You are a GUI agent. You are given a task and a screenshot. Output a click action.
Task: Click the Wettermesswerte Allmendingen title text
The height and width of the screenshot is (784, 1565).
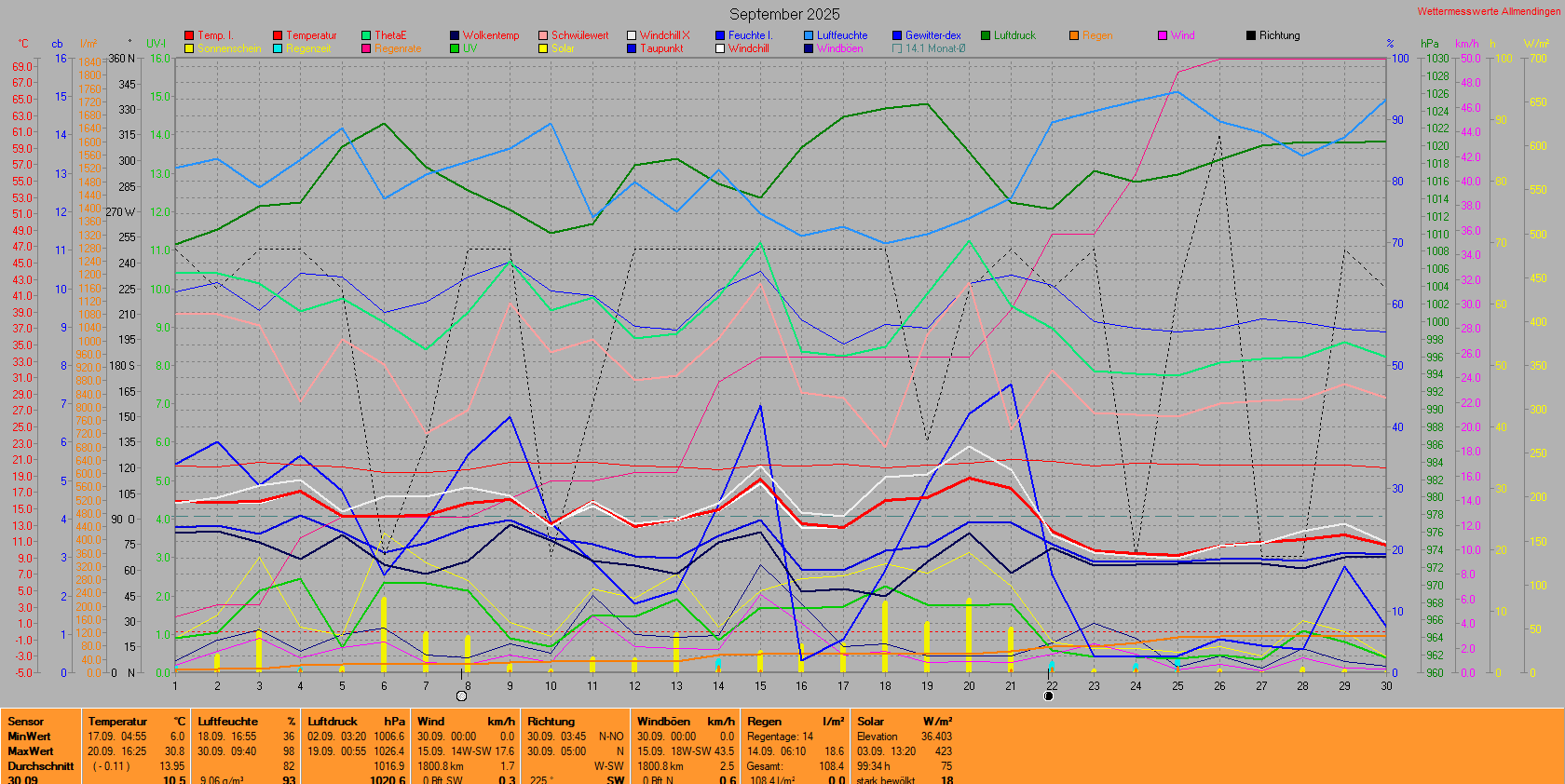point(1488,11)
